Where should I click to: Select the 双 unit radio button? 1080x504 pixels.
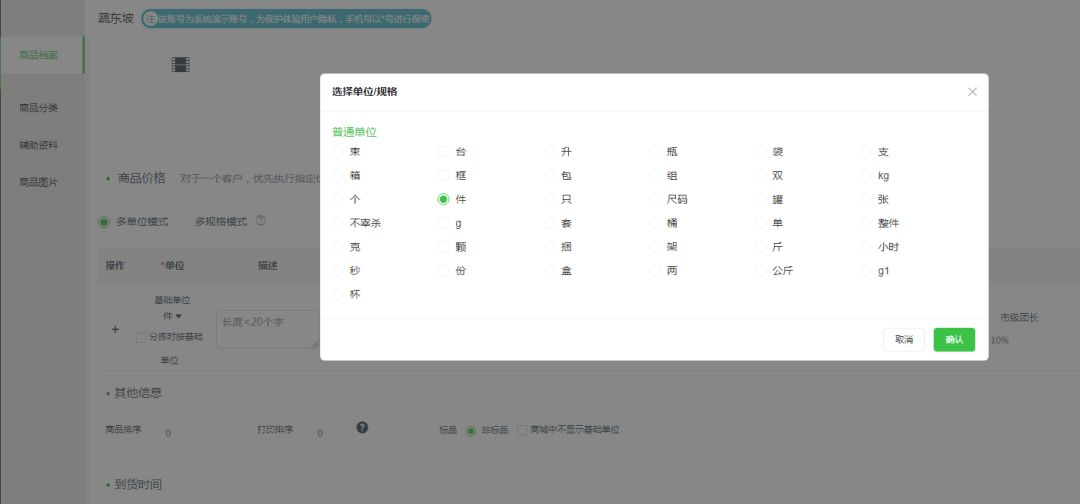coord(760,176)
